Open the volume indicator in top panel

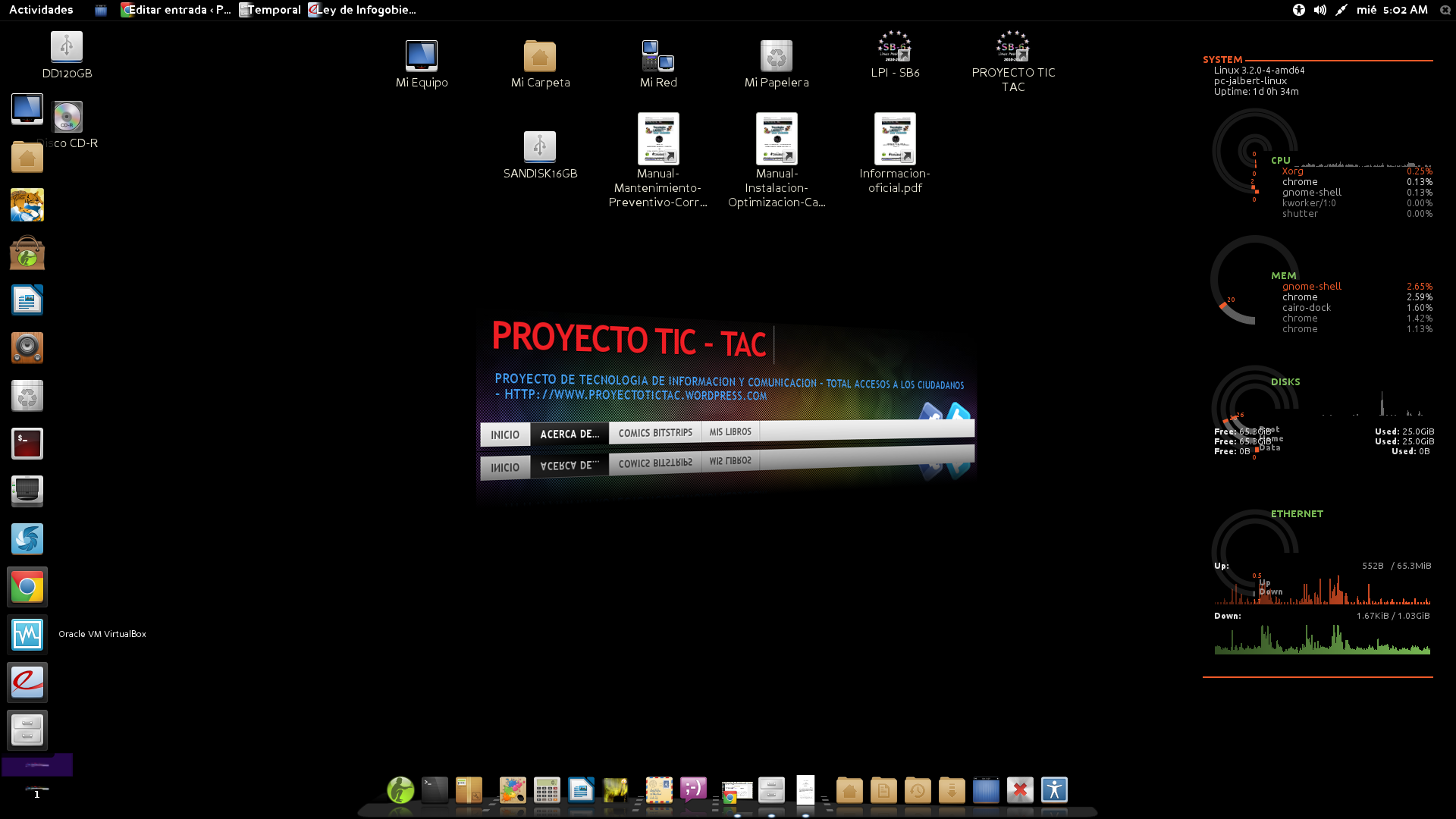pos(1320,10)
